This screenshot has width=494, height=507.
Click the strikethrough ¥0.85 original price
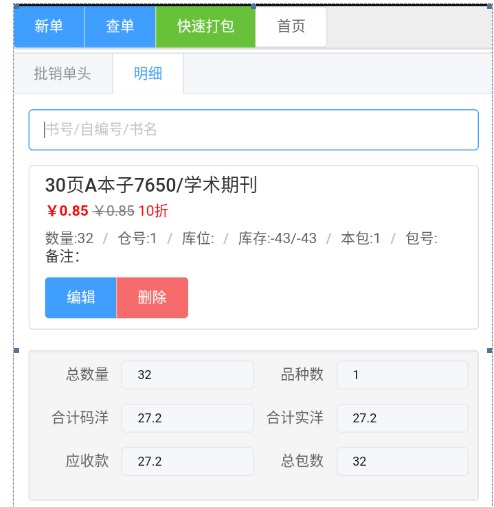click(x=114, y=211)
